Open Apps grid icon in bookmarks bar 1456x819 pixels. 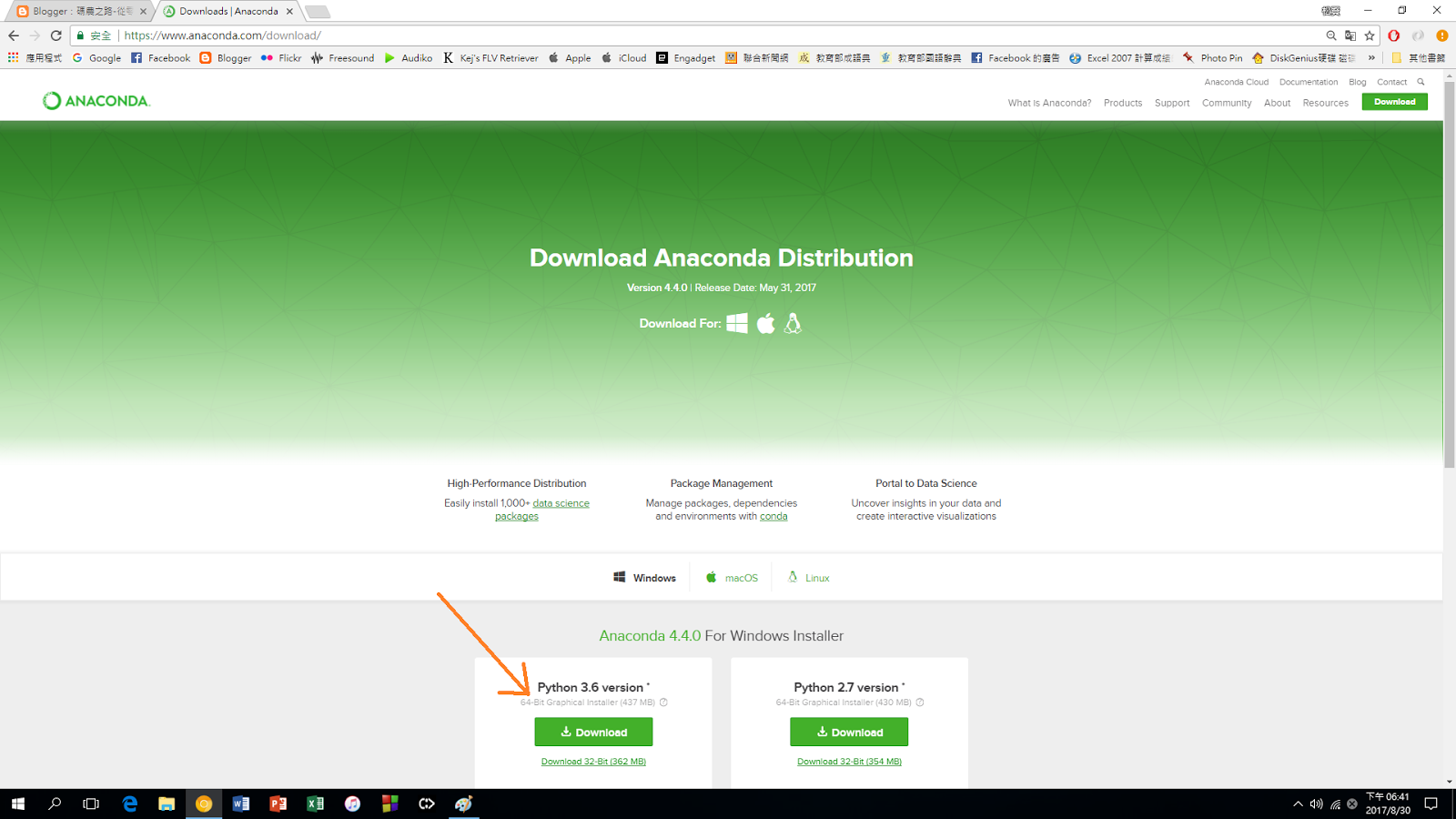coord(13,57)
